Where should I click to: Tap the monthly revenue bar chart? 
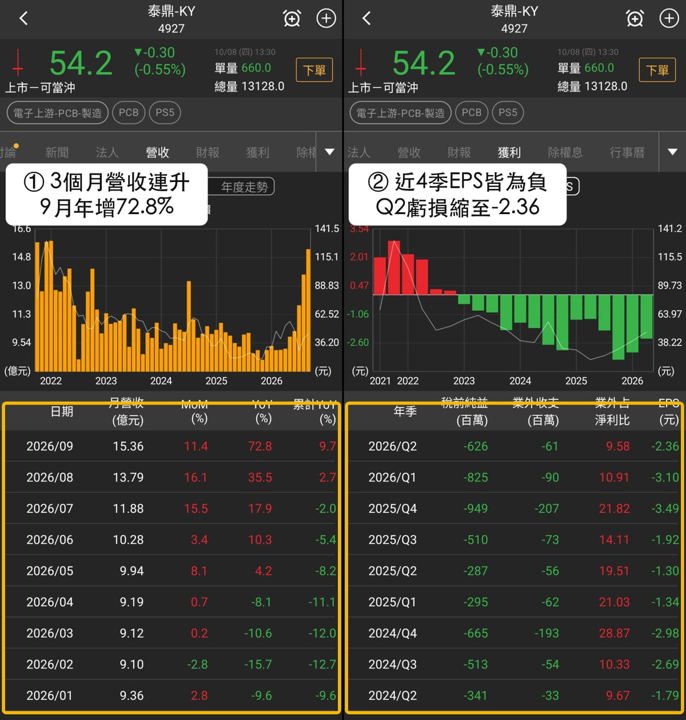tap(173, 300)
